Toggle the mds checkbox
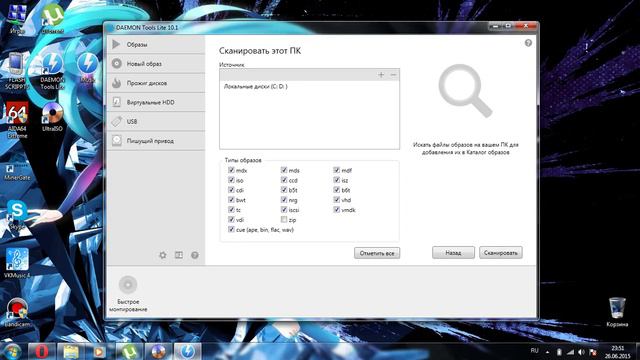 pos(284,170)
